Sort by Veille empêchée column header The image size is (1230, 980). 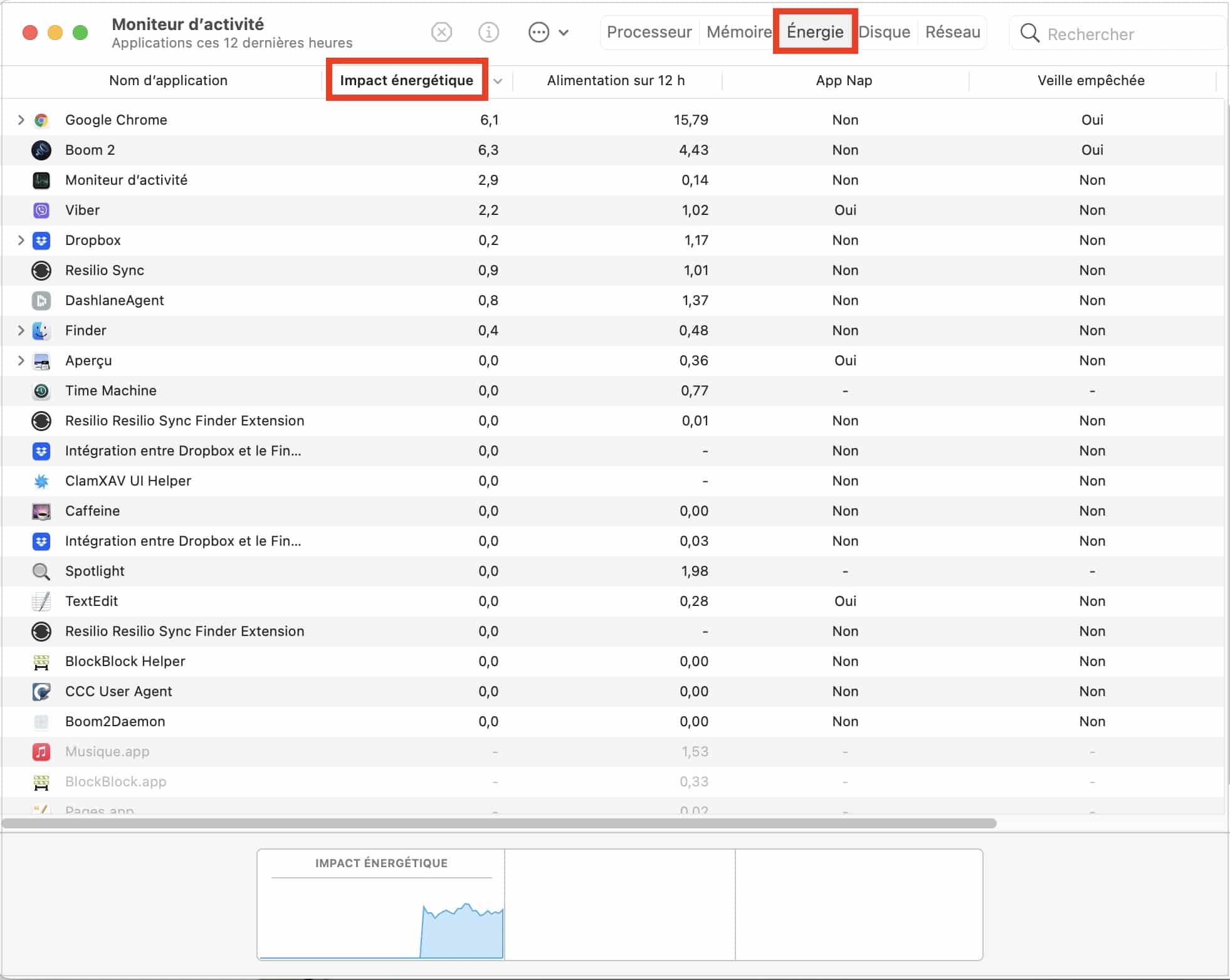tap(1091, 80)
